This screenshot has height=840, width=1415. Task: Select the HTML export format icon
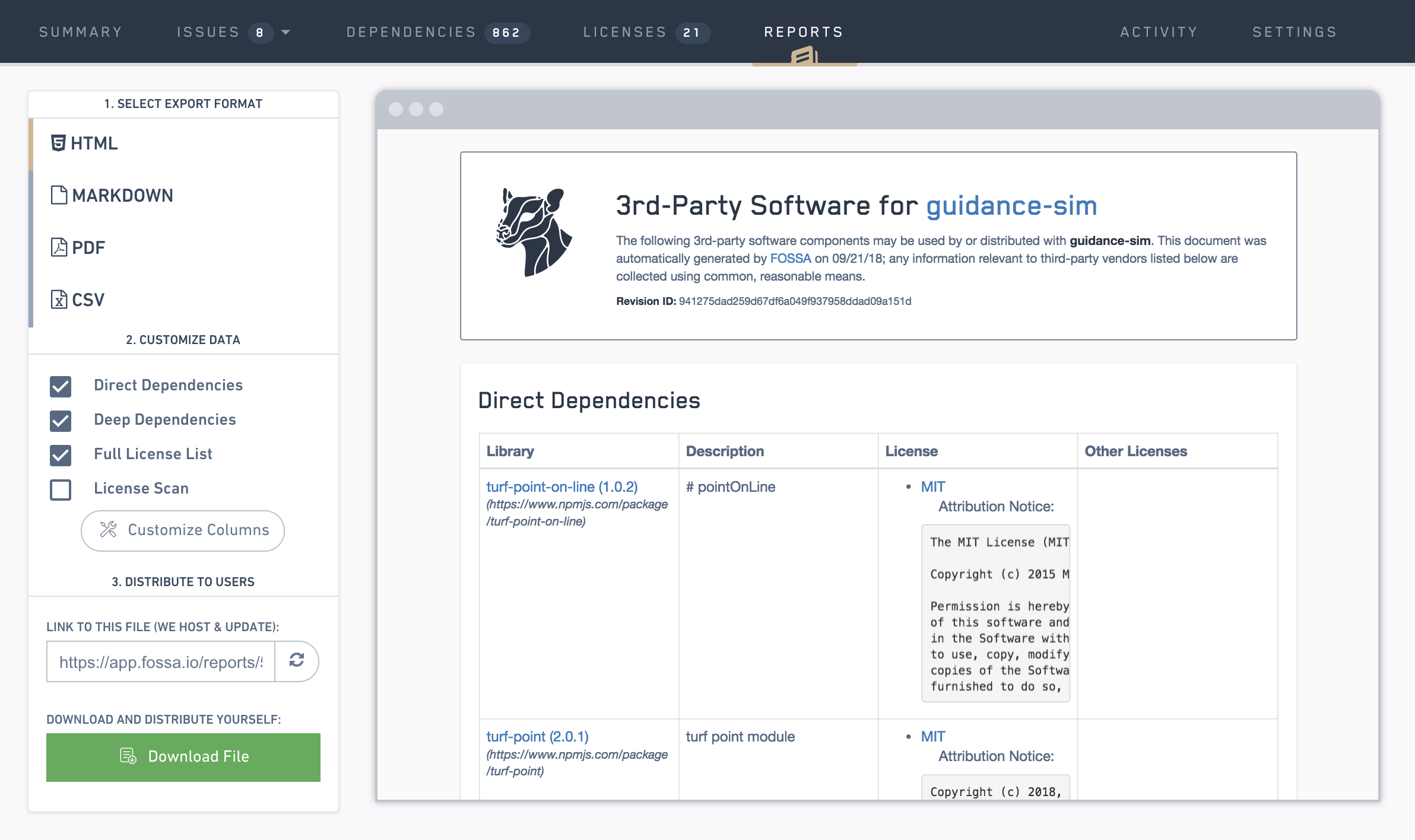pos(58,143)
